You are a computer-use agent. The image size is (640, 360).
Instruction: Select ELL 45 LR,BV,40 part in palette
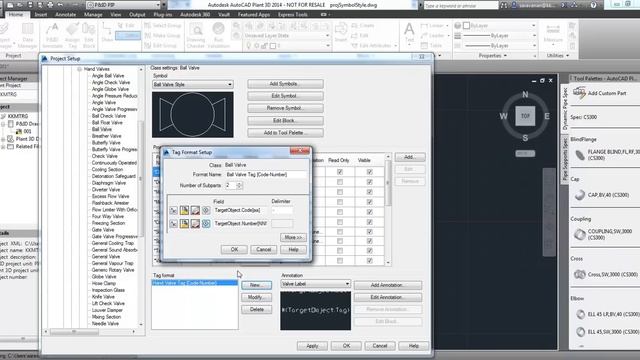pyautogui.click(x=607, y=314)
